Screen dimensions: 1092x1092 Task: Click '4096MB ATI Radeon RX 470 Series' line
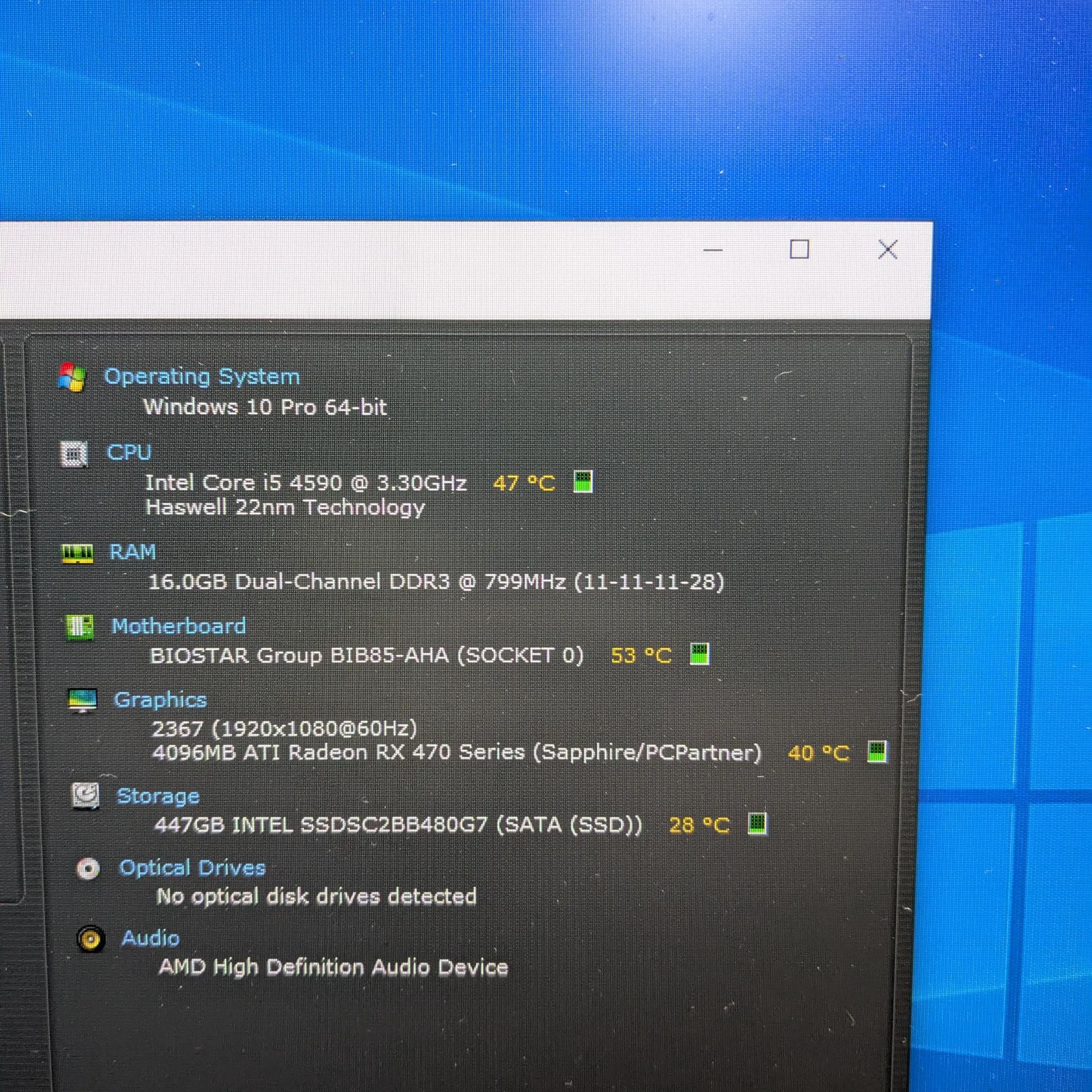(x=457, y=753)
